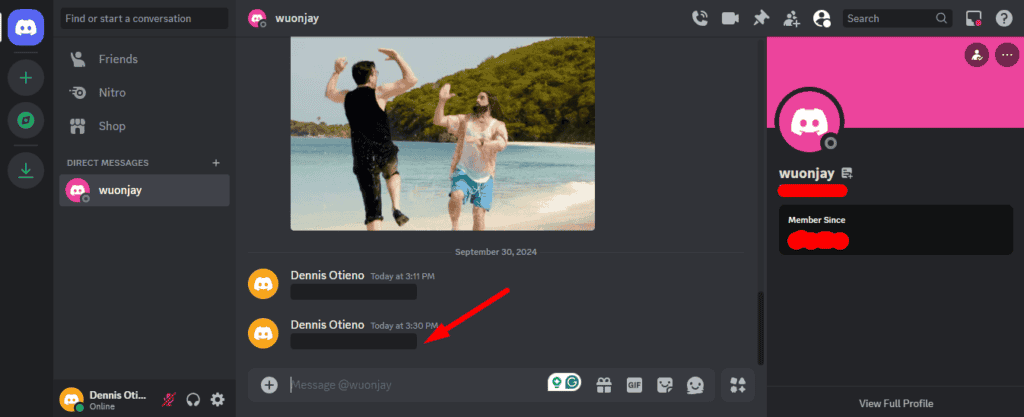Start a video call
The height and width of the screenshot is (417, 1024).
pyautogui.click(x=730, y=18)
